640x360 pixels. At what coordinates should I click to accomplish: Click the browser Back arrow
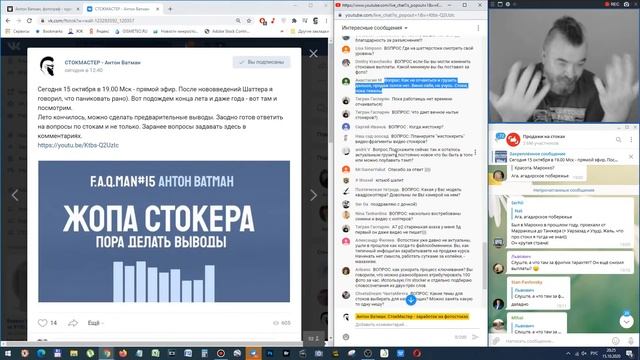[8, 20]
